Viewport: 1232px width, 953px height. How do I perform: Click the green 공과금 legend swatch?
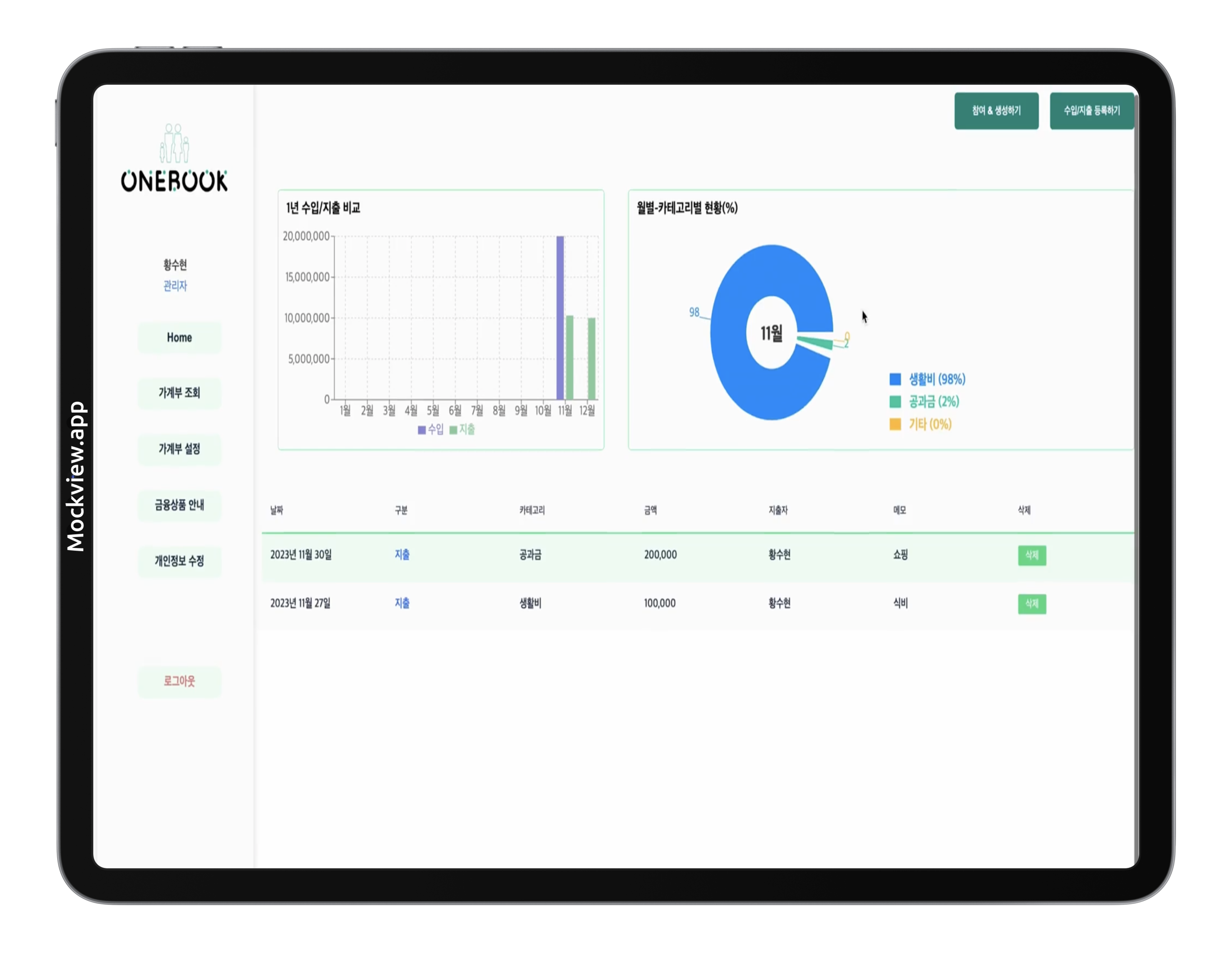point(895,402)
